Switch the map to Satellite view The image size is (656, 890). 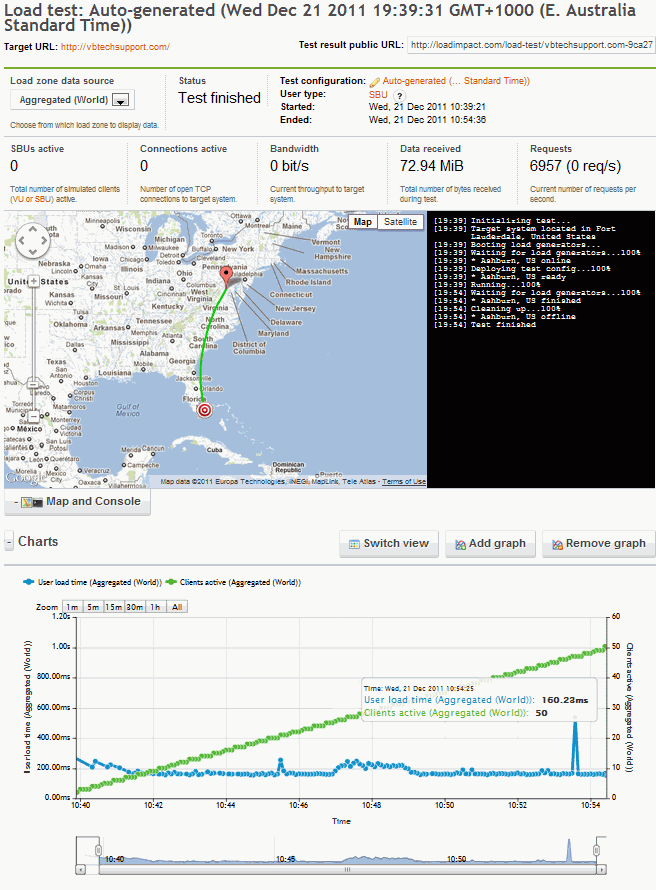pos(401,222)
